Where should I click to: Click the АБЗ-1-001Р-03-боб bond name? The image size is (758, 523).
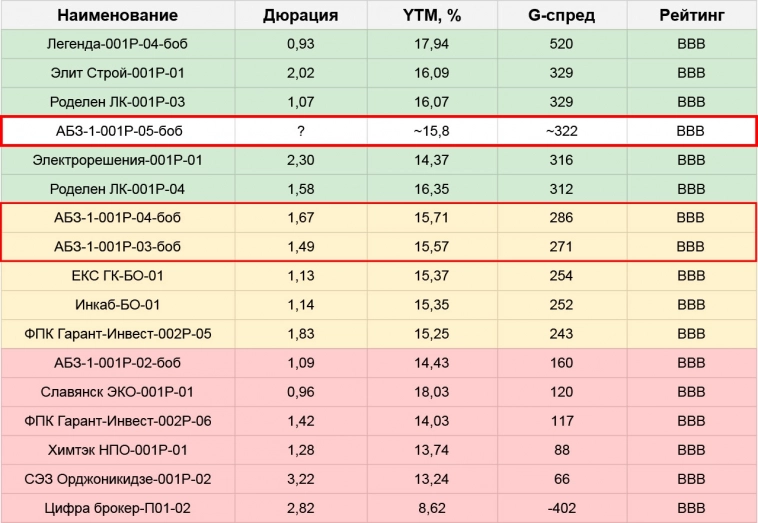tap(117, 246)
